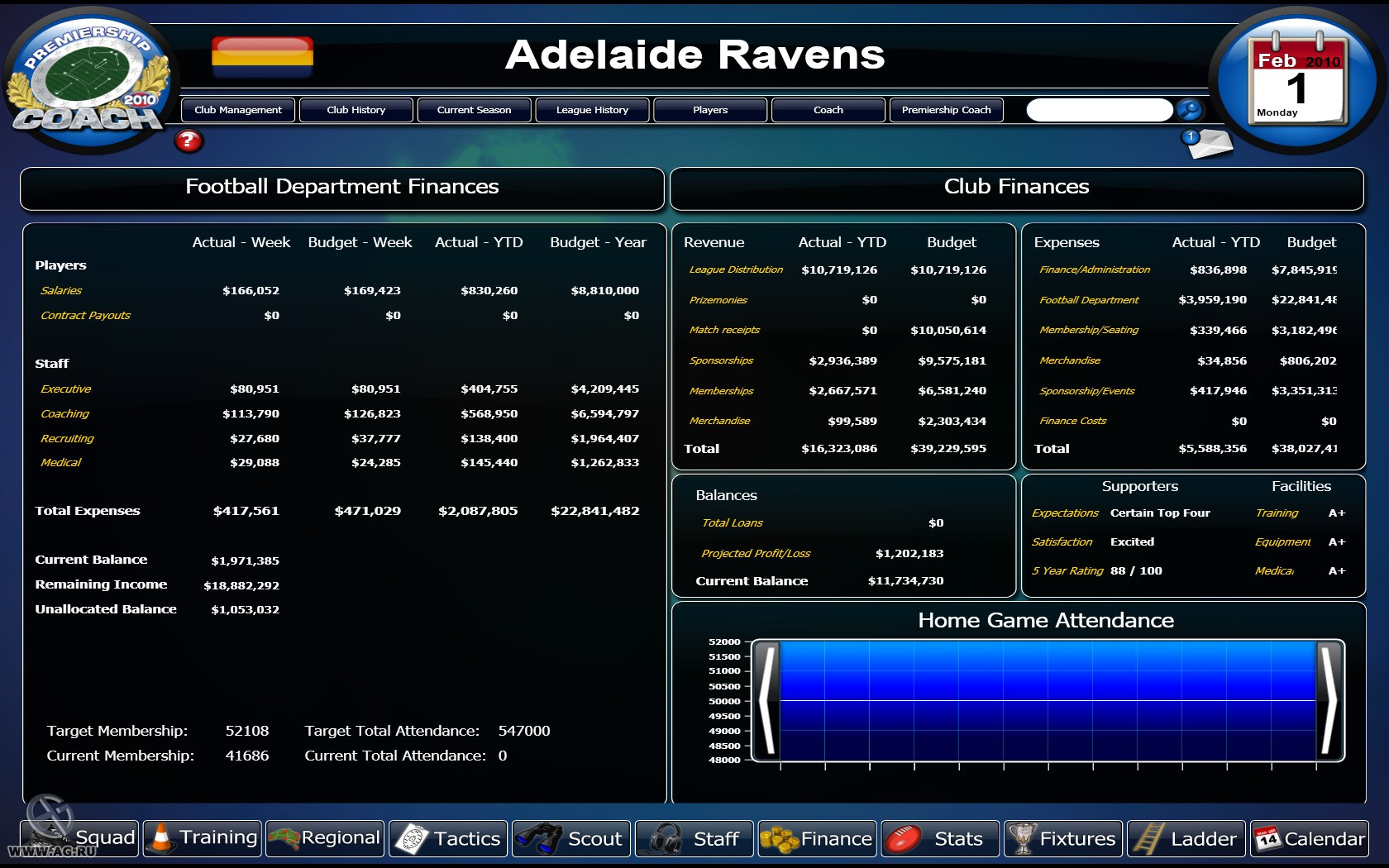Select the Salaries row label
This screenshot has height=868, width=1389.
click(x=61, y=291)
